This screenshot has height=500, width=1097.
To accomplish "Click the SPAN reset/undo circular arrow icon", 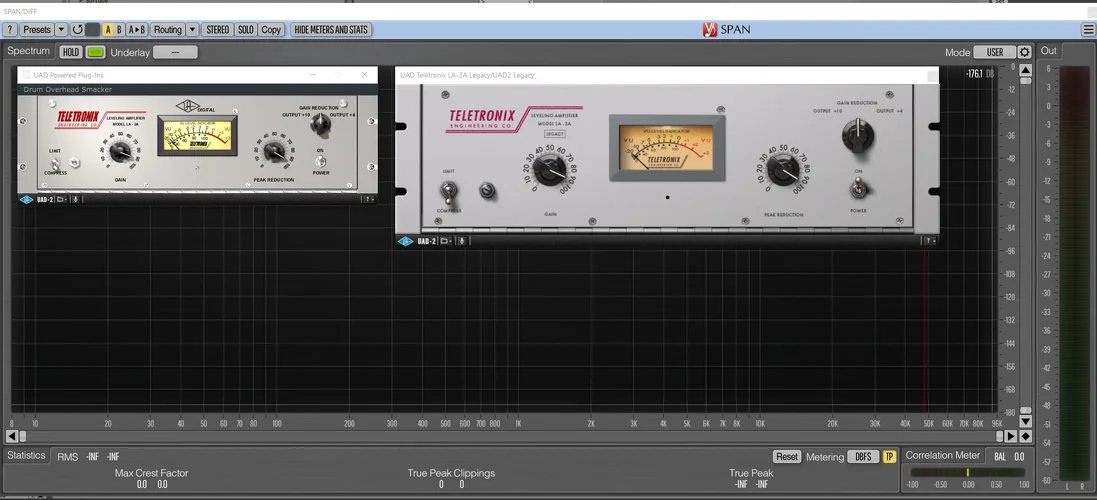I will click(78, 30).
